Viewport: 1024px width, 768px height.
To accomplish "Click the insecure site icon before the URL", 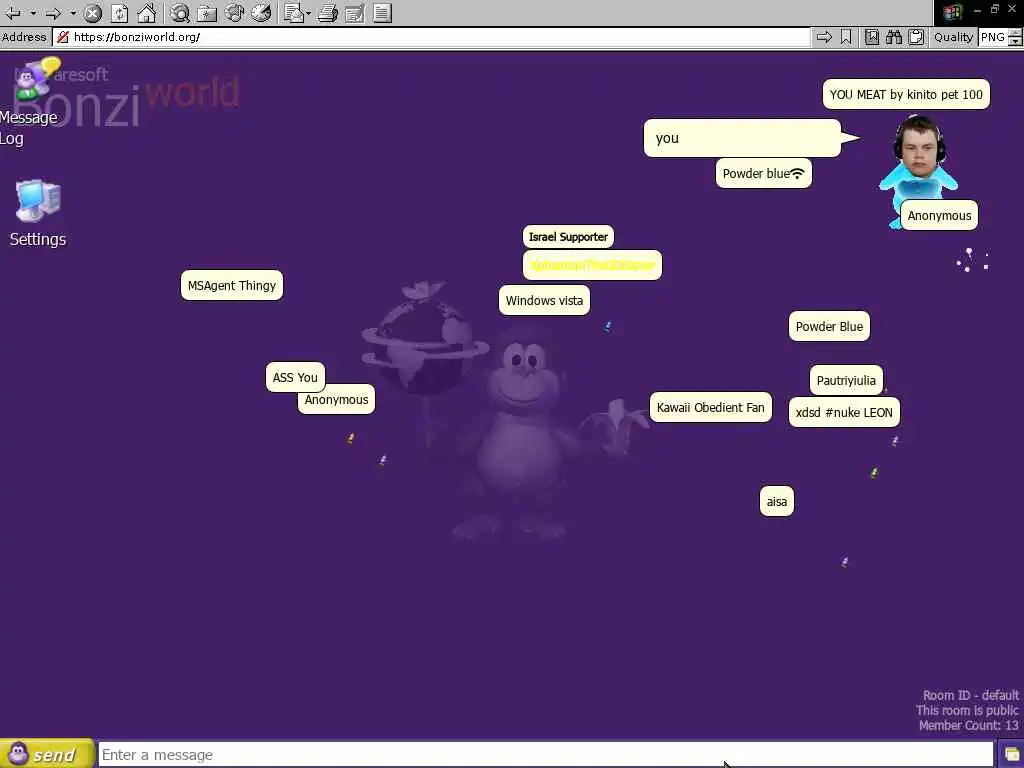I will pyautogui.click(x=63, y=37).
